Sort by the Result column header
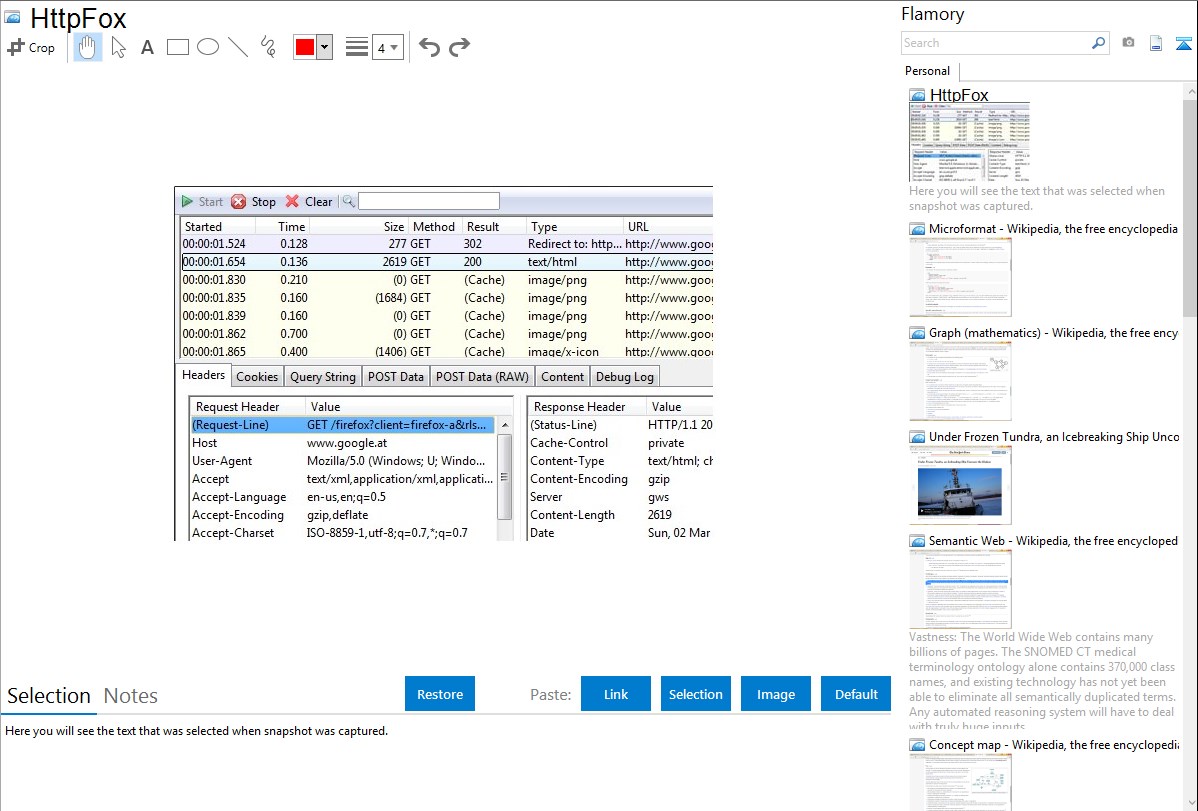1198x811 pixels. (494, 227)
